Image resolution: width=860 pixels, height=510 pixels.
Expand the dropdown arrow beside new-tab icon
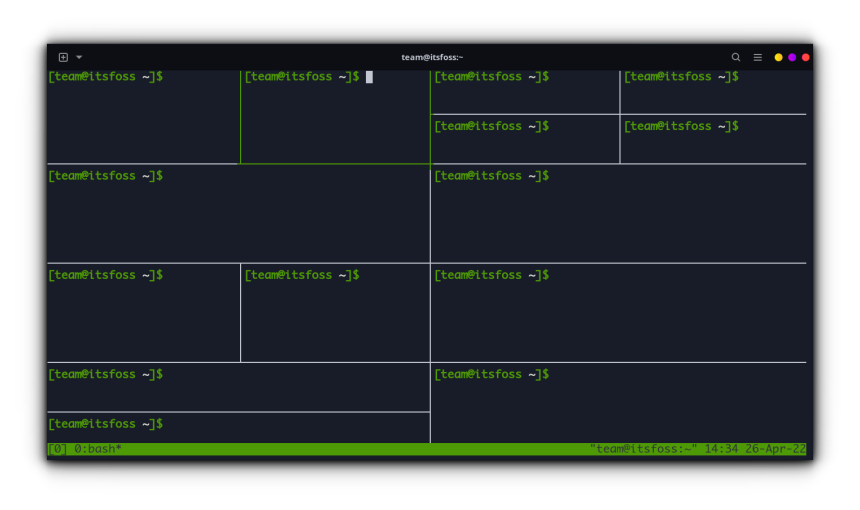79,57
